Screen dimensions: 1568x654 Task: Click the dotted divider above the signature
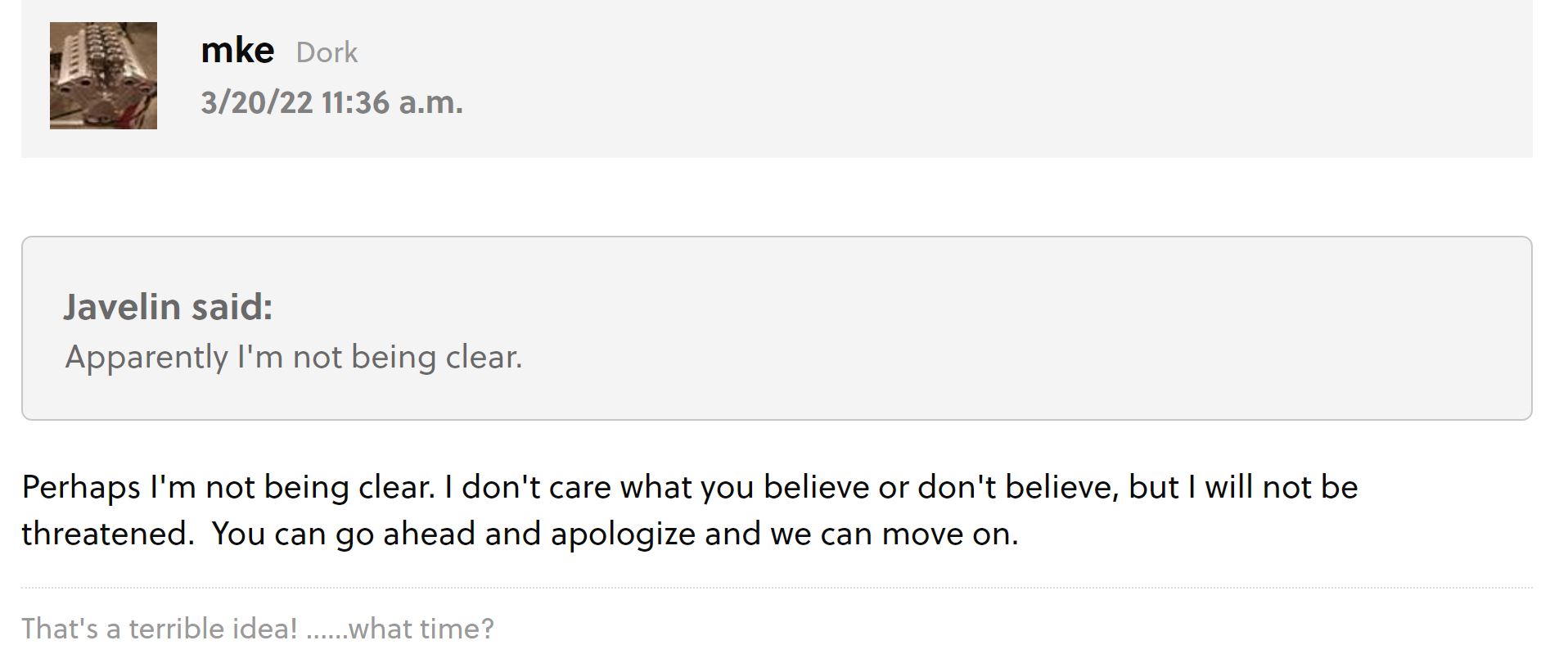click(776, 588)
